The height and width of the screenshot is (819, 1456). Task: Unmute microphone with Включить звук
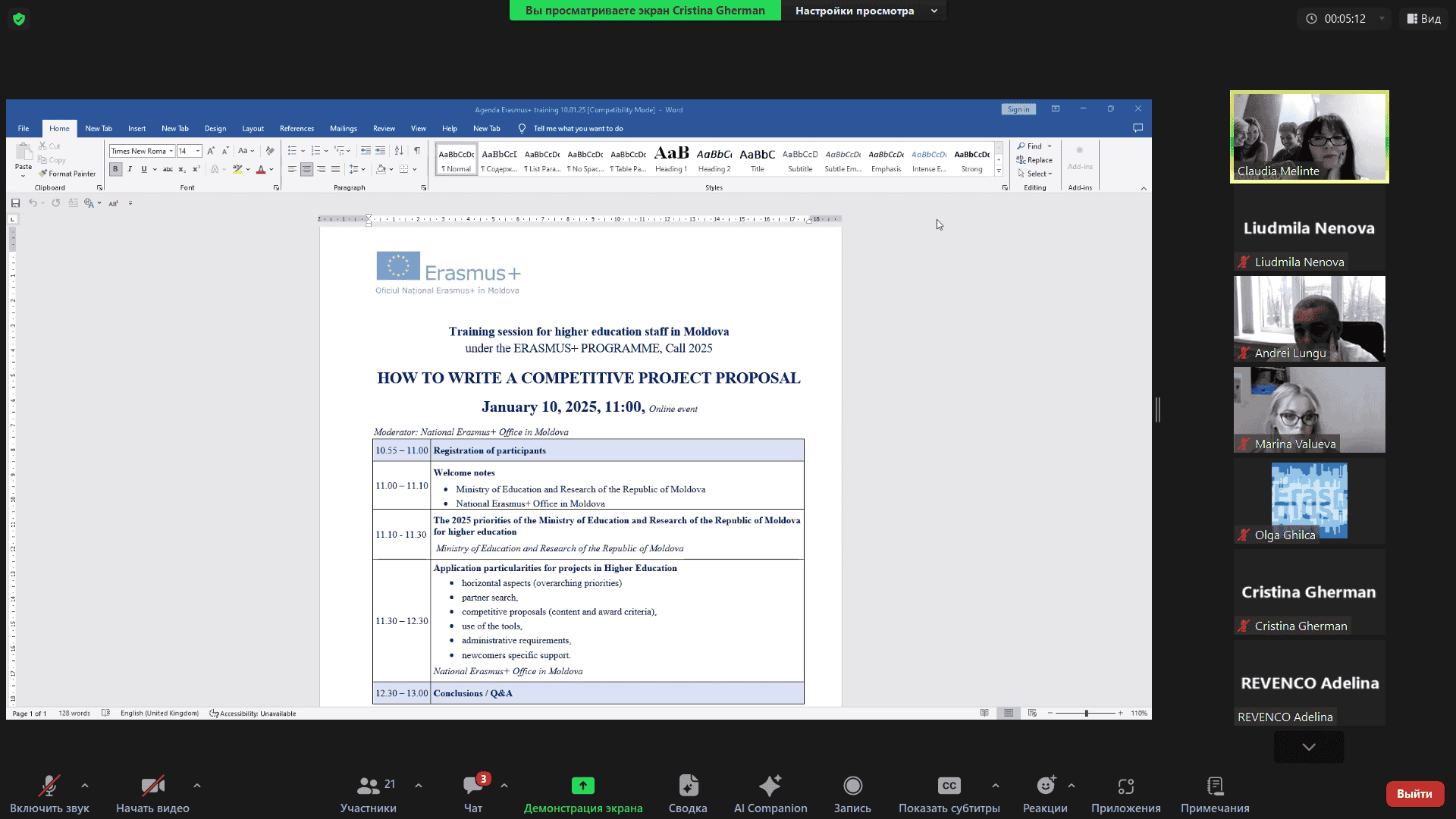tap(49, 786)
